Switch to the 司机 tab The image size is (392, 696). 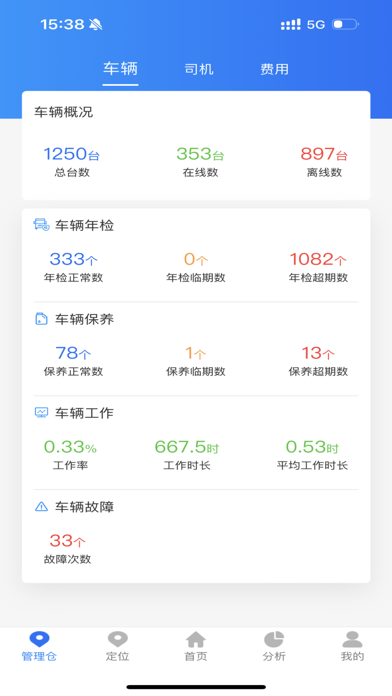[199, 69]
